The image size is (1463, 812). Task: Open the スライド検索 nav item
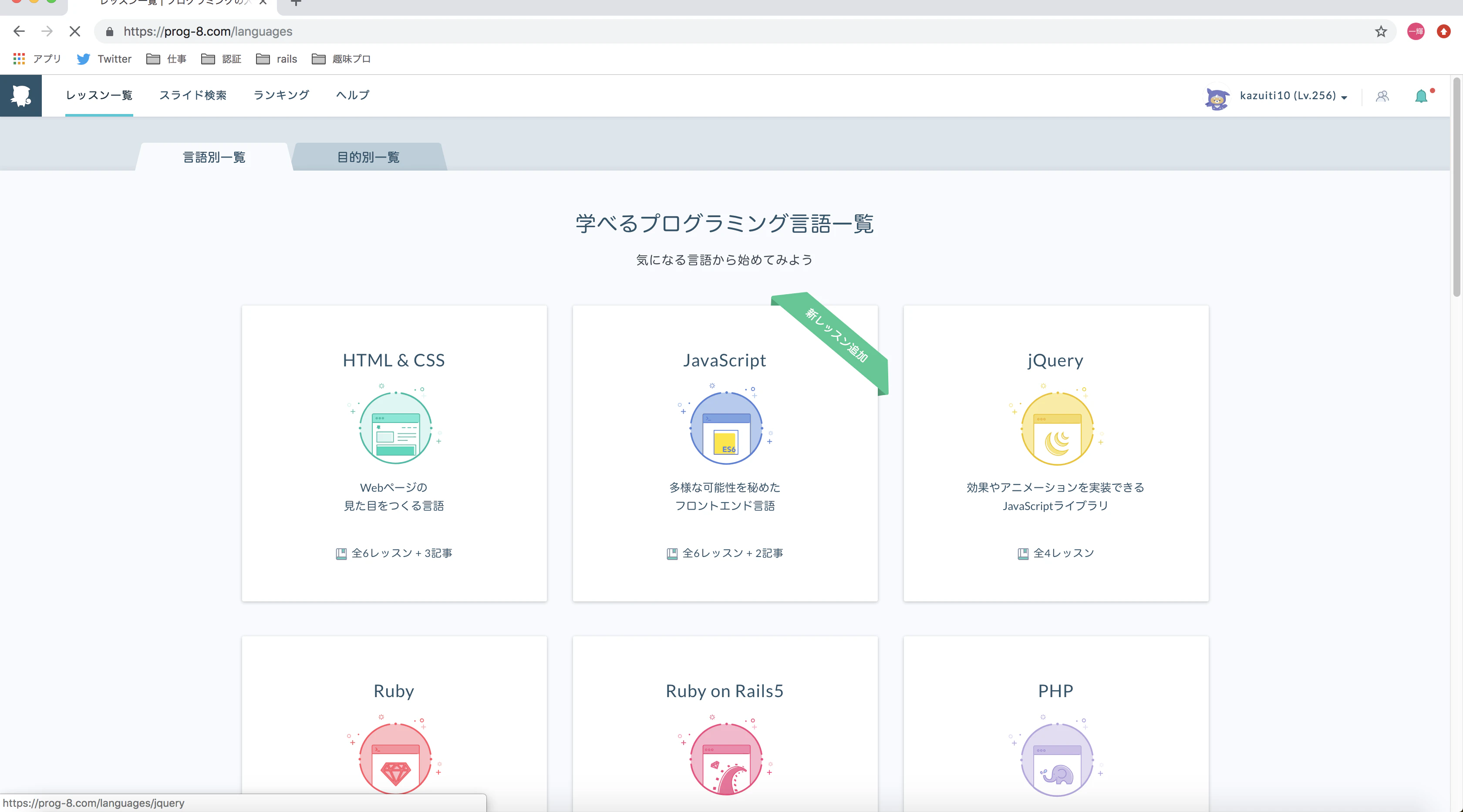pyautogui.click(x=193, y=95)
